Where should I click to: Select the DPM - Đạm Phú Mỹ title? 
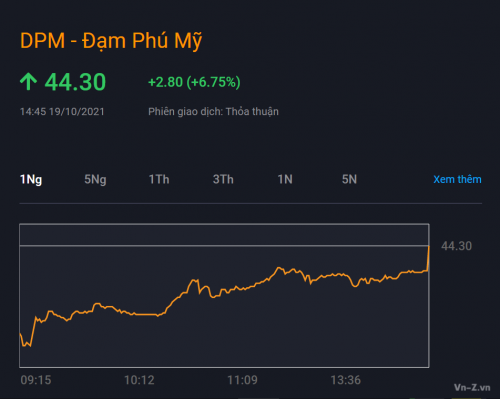pos(111,41)
